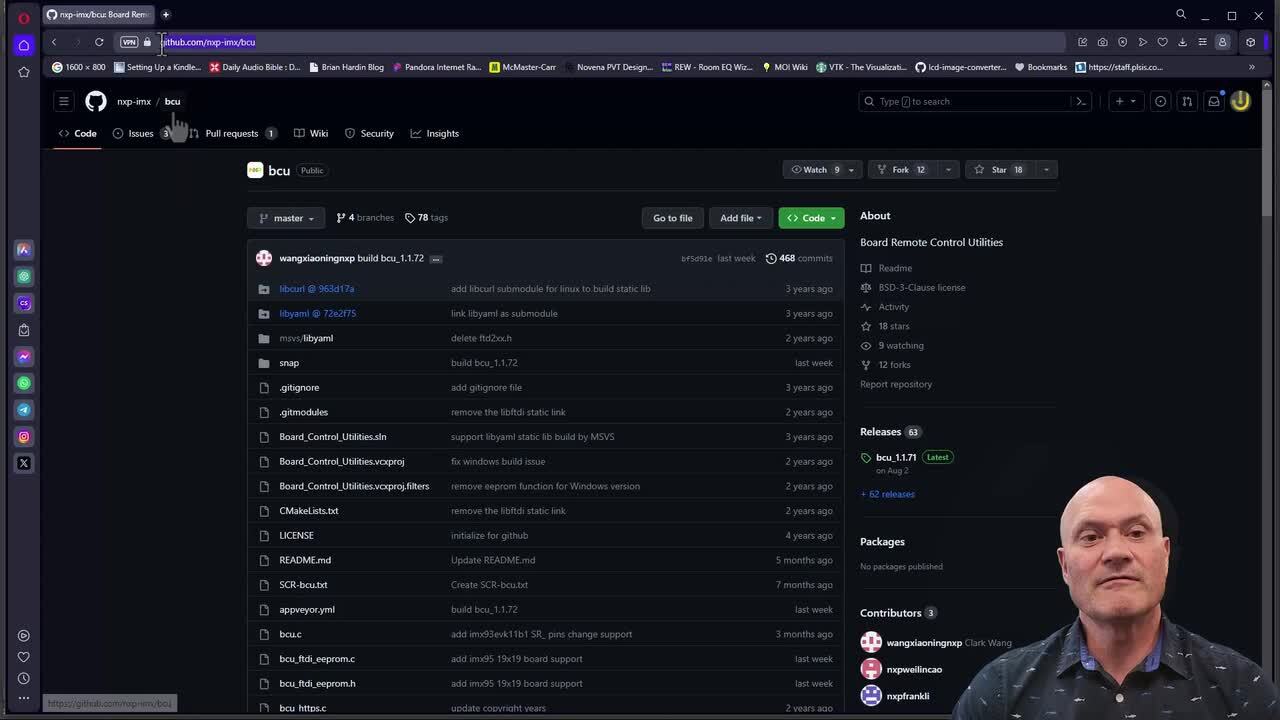Expand the Star lists dropdown arrow

click(x=1046, y=170)
